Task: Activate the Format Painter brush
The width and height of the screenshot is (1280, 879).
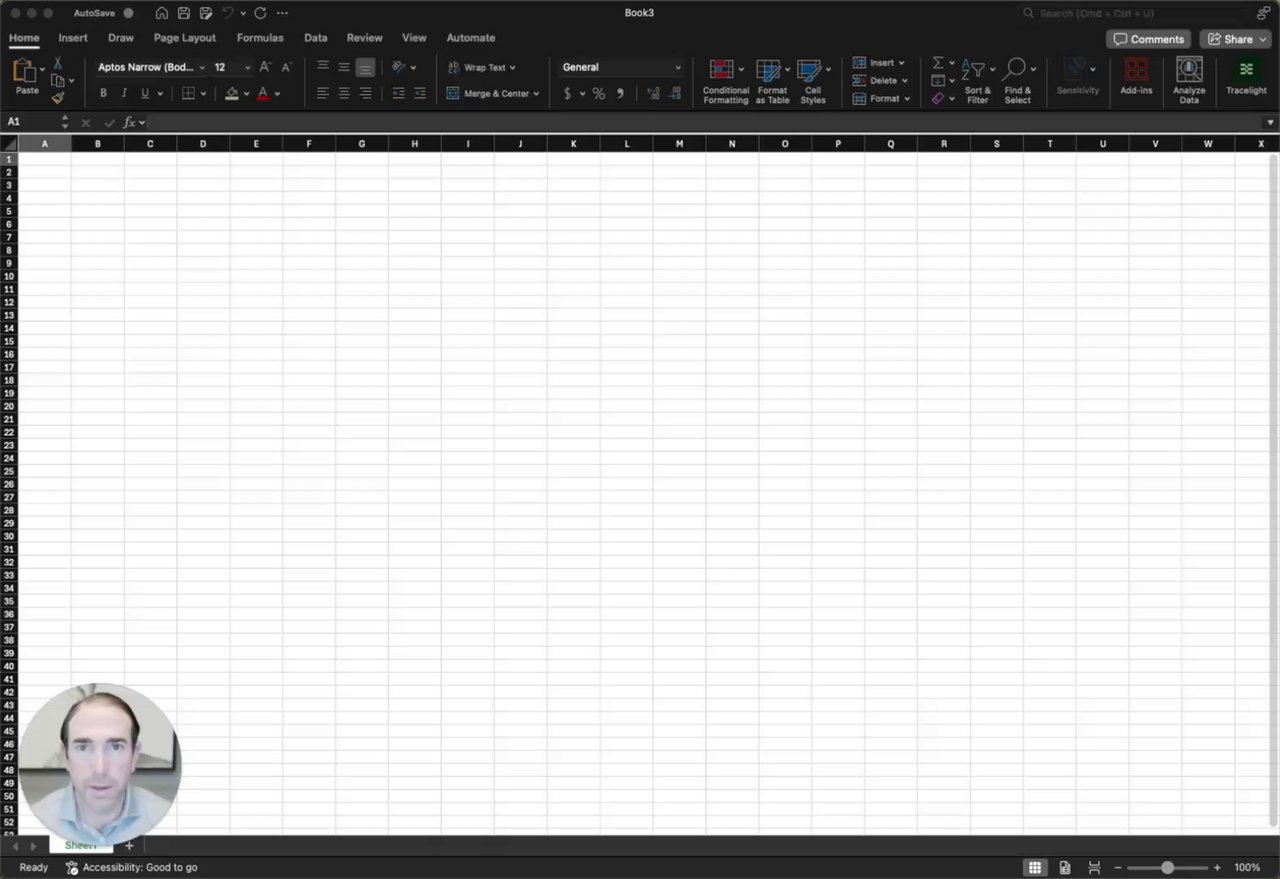Action: (58, 98)
